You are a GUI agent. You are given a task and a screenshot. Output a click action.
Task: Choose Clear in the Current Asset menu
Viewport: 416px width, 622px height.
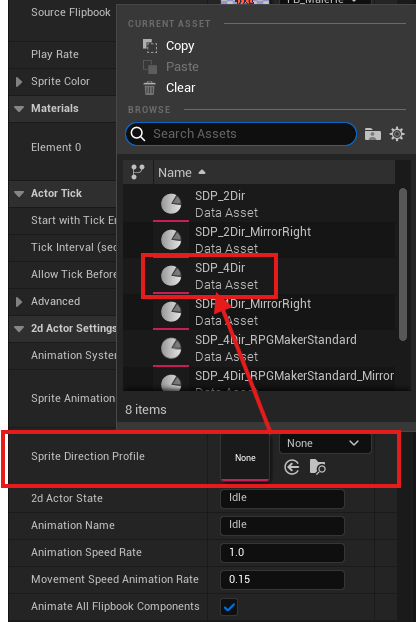pos(180,88)
